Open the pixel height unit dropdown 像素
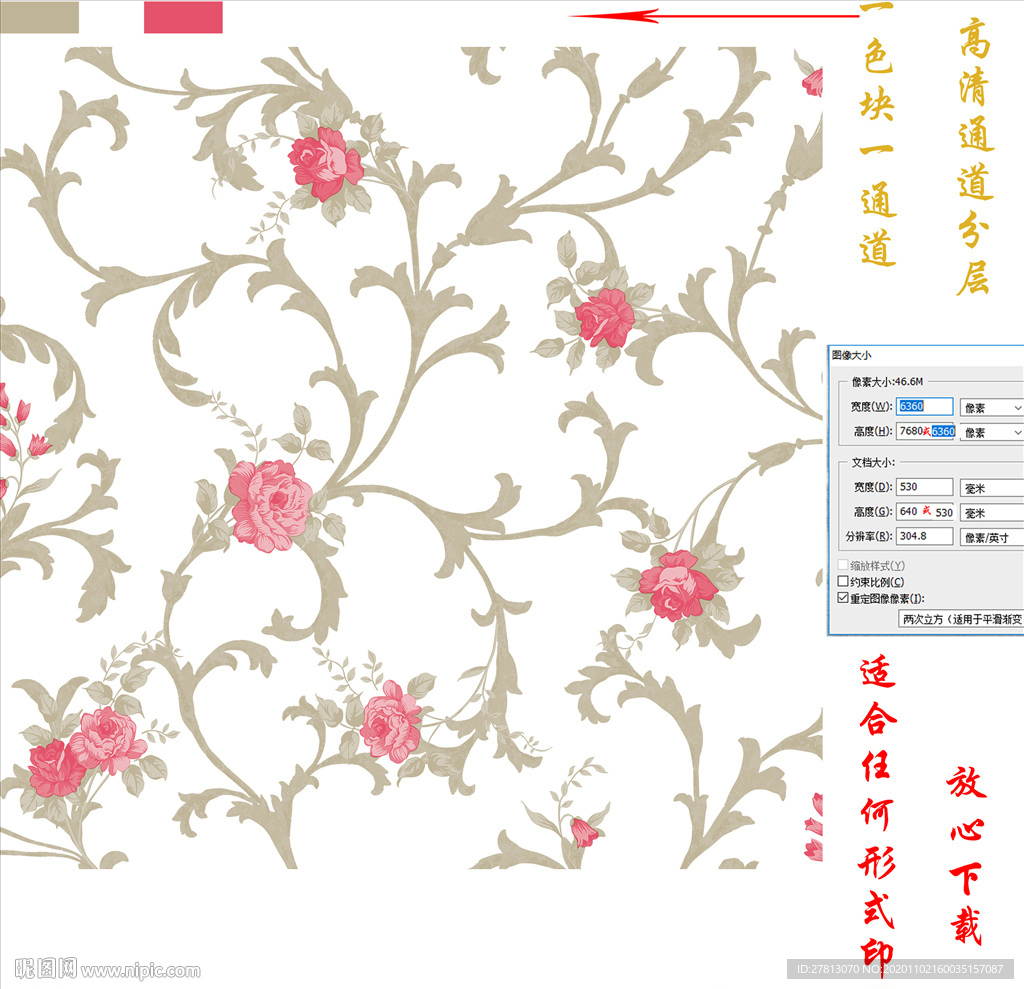1024x989 pixels. [x=991, y=432]
